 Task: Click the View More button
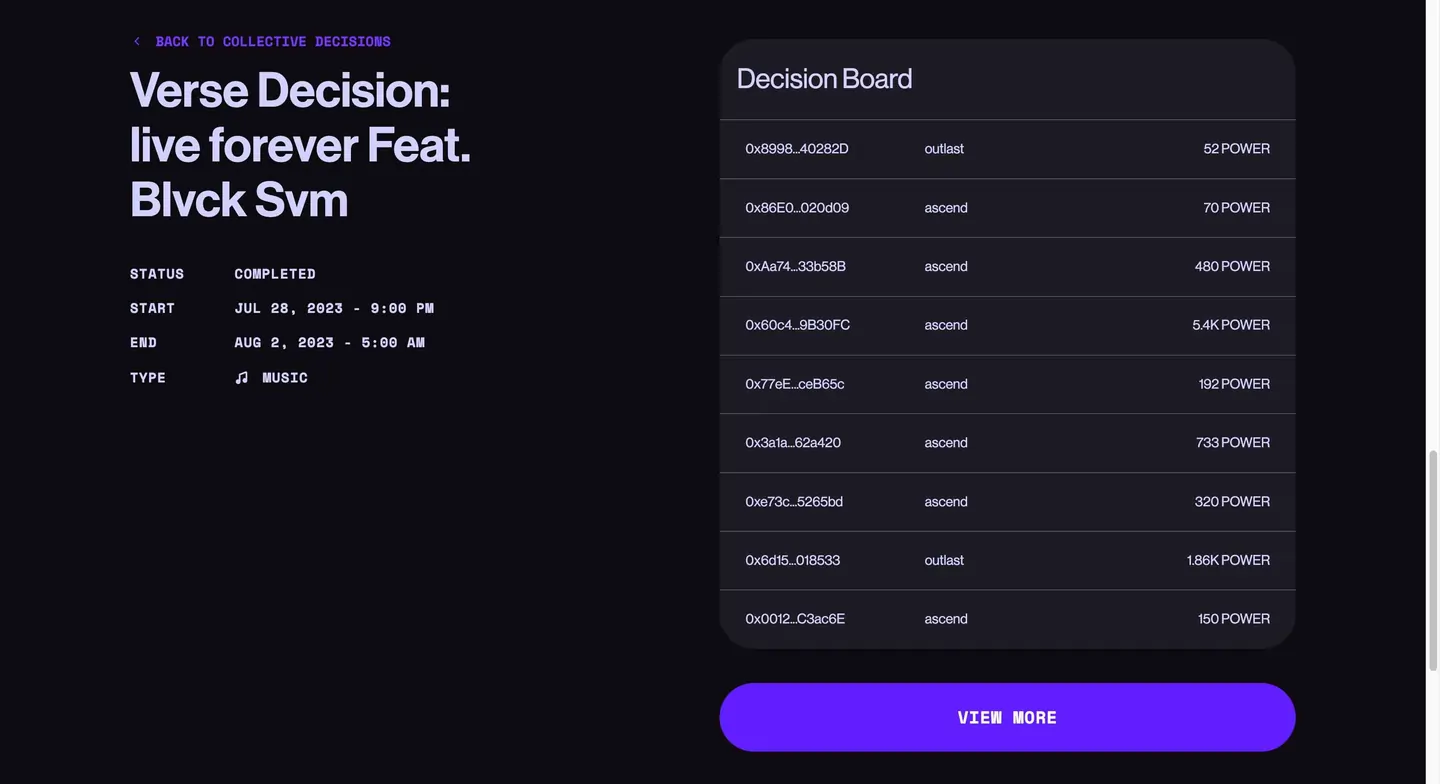click(x=1007, y=717)
